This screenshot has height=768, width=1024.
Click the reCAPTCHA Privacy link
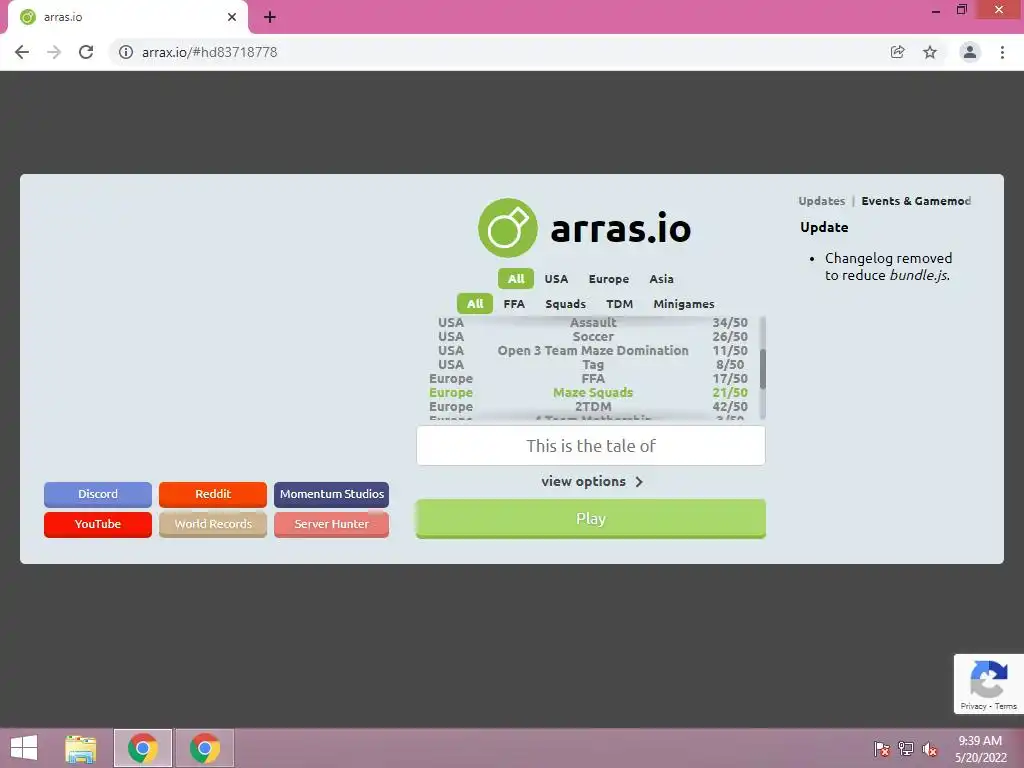[973, 707]
